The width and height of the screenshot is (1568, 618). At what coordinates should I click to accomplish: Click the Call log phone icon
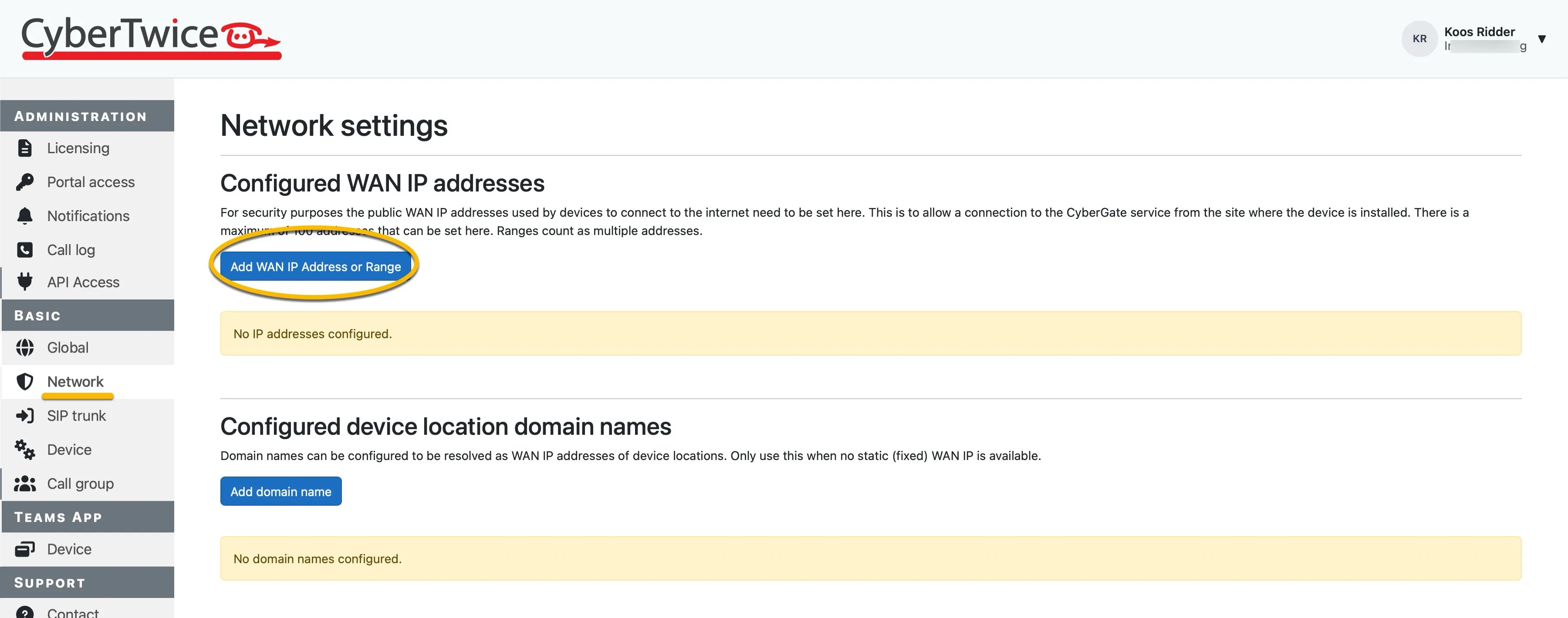(24, 250)
